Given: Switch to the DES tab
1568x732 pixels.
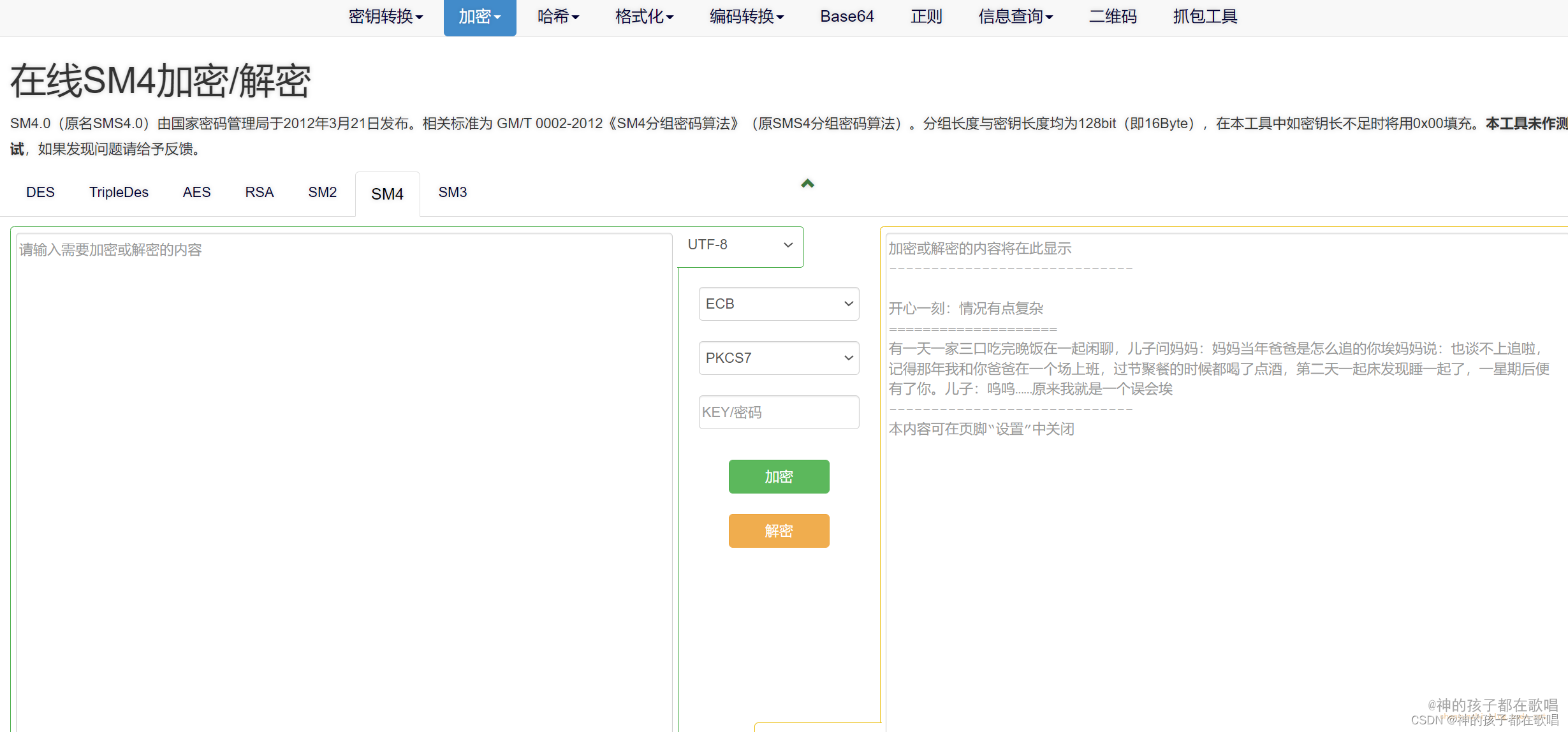Looking at the screenshot, I should 40,192.
